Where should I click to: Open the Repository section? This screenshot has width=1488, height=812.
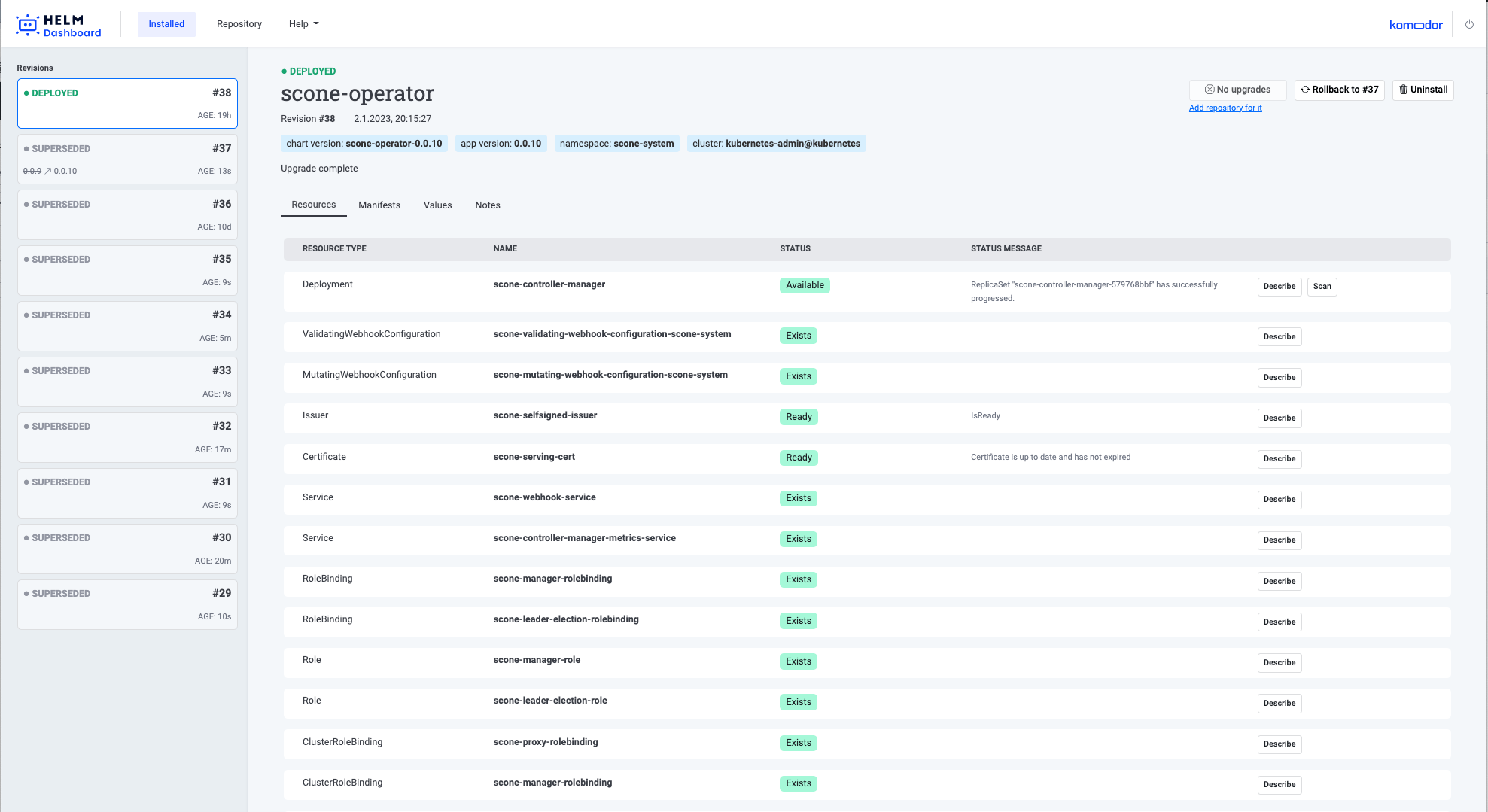(x=239, y=23)
